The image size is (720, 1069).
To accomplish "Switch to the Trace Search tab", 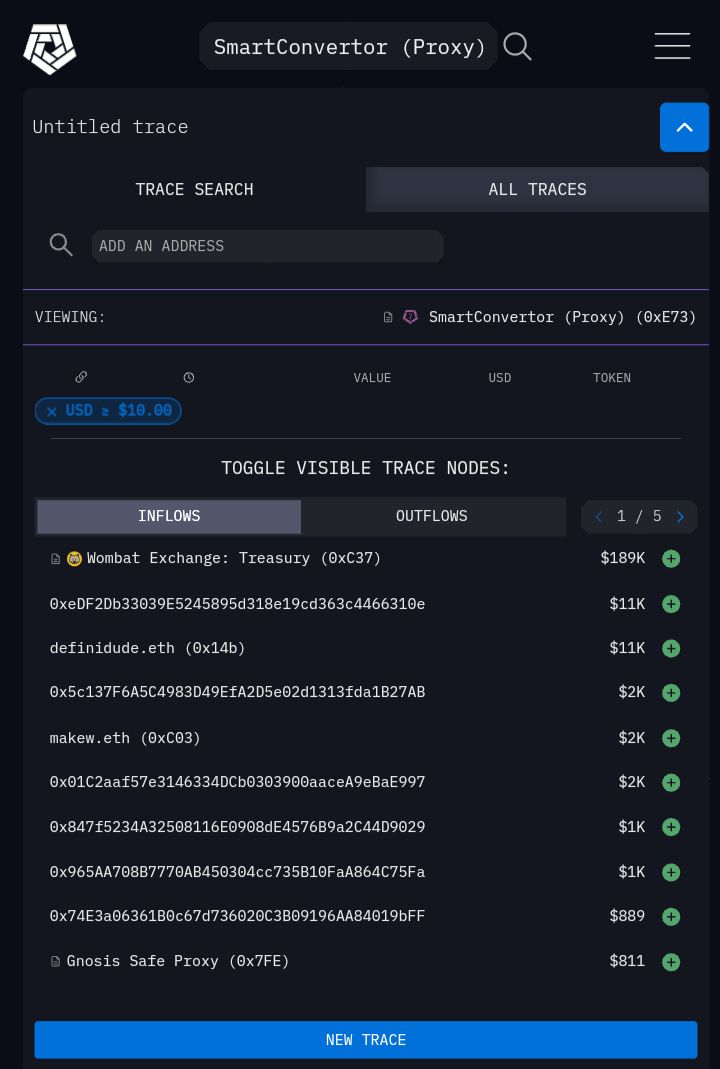I will [194, 189].
